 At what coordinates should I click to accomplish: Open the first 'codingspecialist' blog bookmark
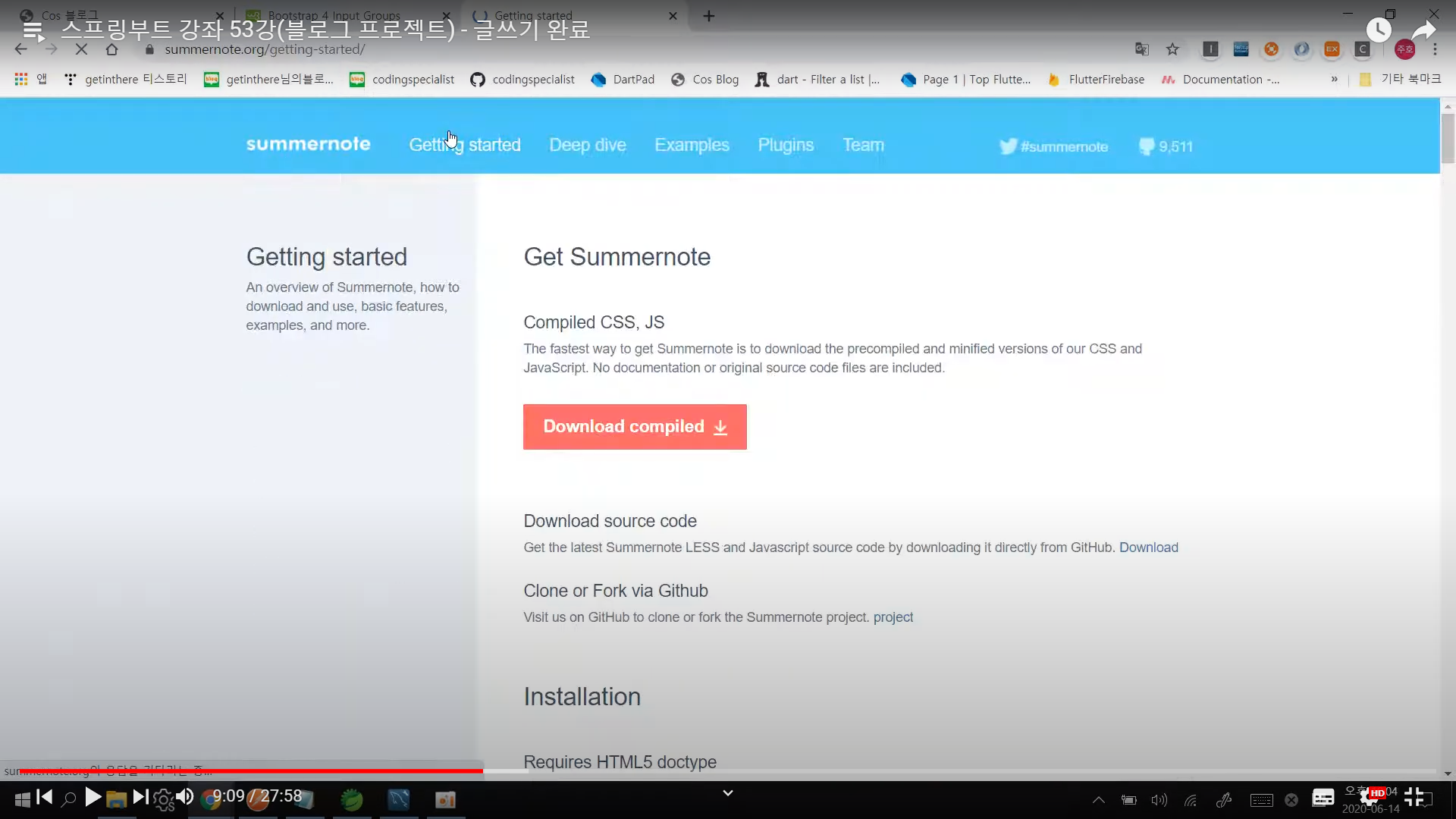pyautogui.click(x=402, y=79)
